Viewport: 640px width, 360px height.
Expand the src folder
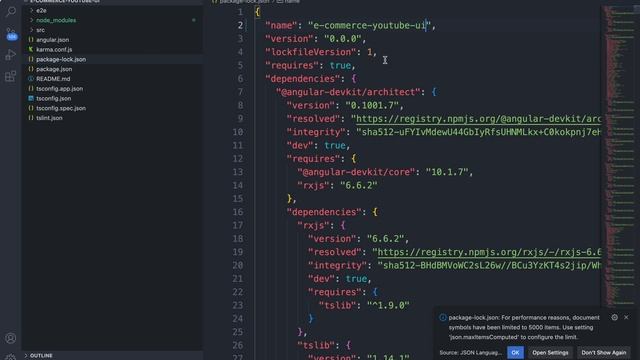[x=40, y=30]
